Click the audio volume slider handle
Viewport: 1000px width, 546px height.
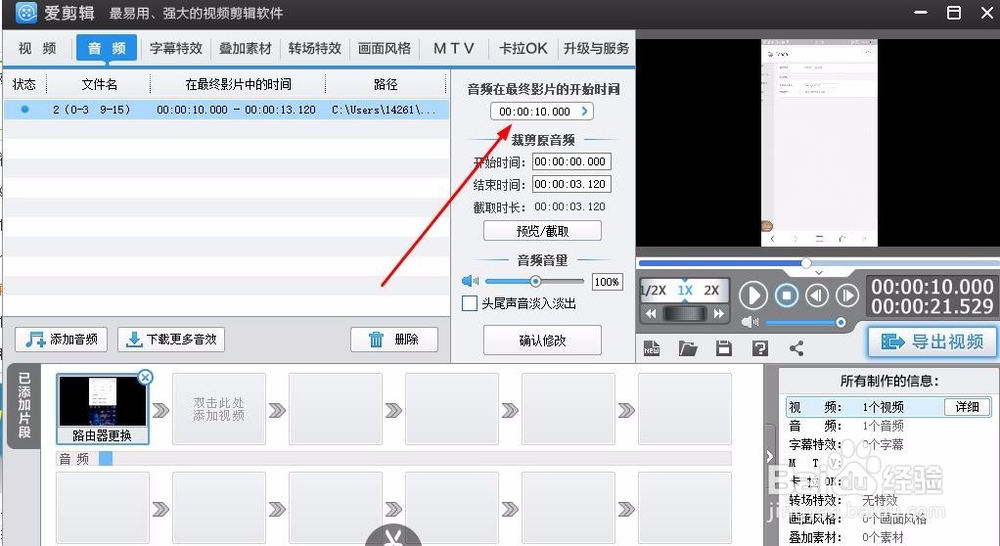pyautogui.click(x=535, y=281)
